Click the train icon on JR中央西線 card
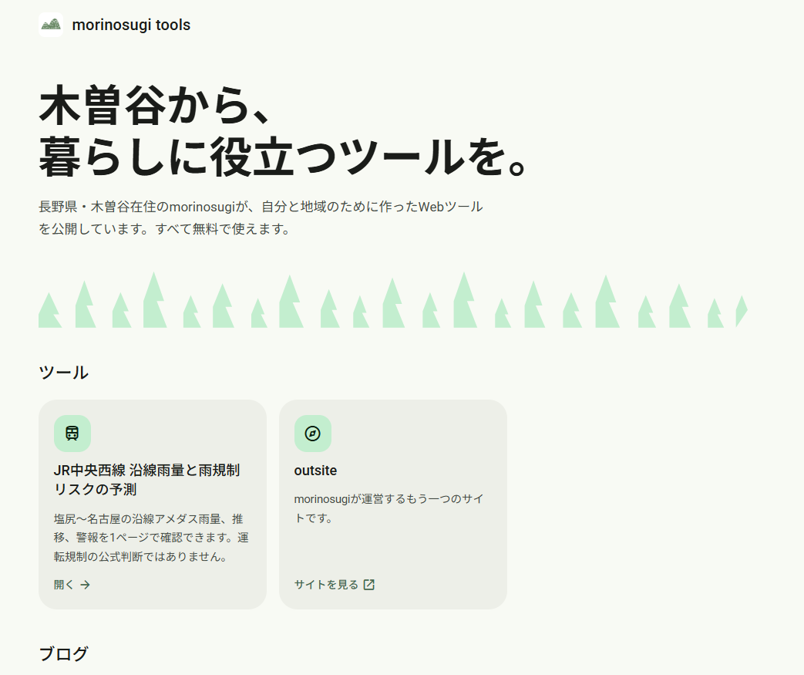 pyautogui.click(x=72, y=433)
